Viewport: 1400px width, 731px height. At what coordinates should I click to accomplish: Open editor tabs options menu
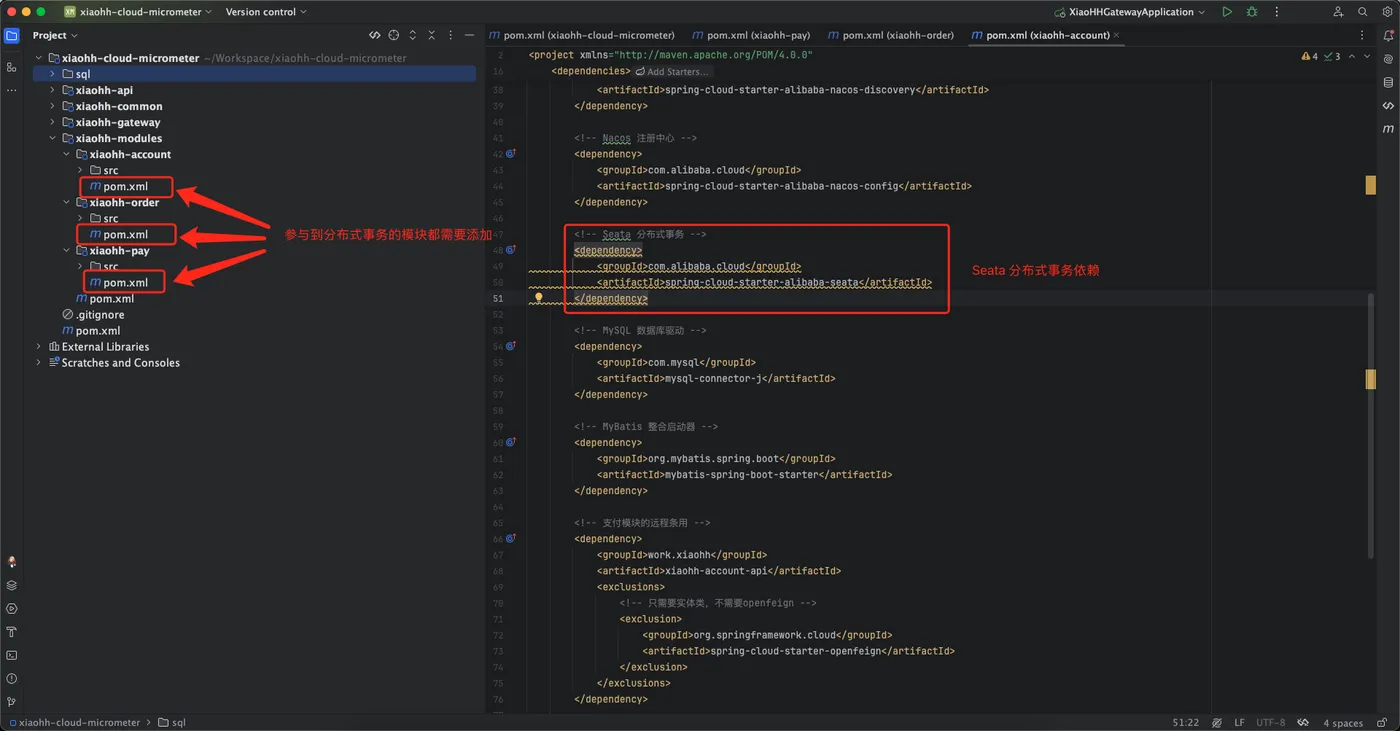point(1361,35)
